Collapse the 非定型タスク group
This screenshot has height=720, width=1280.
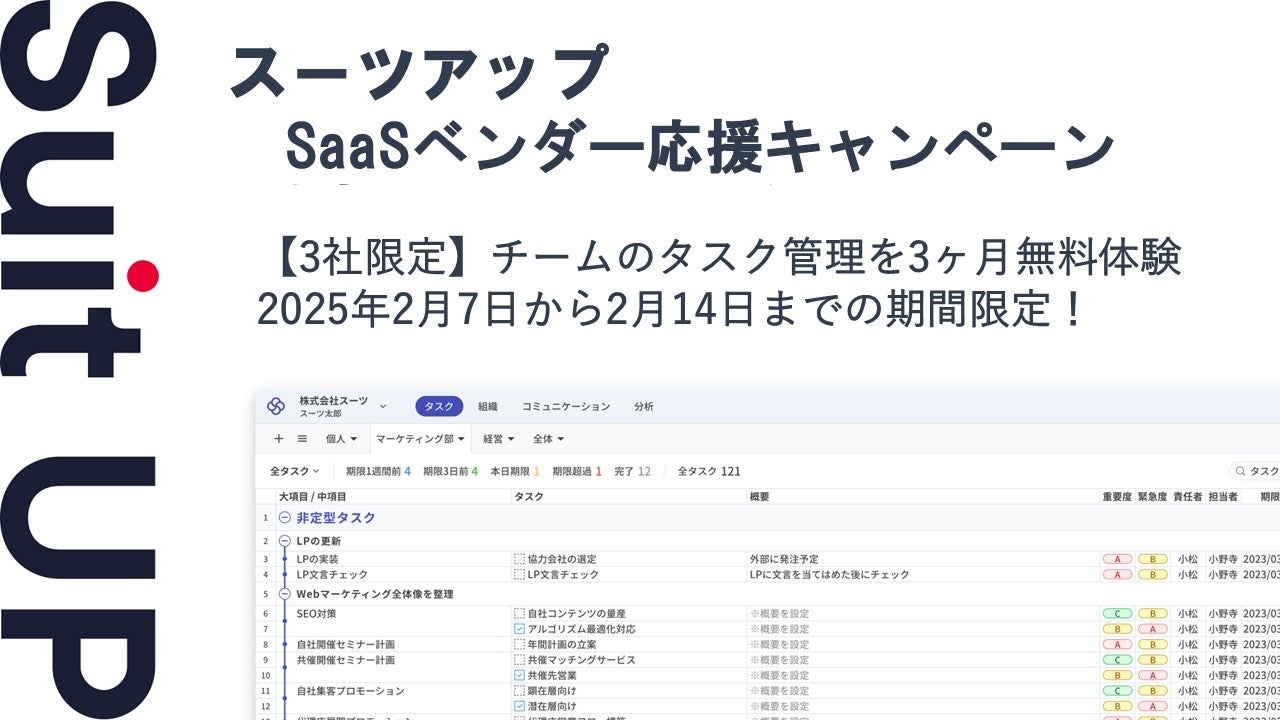284,518
